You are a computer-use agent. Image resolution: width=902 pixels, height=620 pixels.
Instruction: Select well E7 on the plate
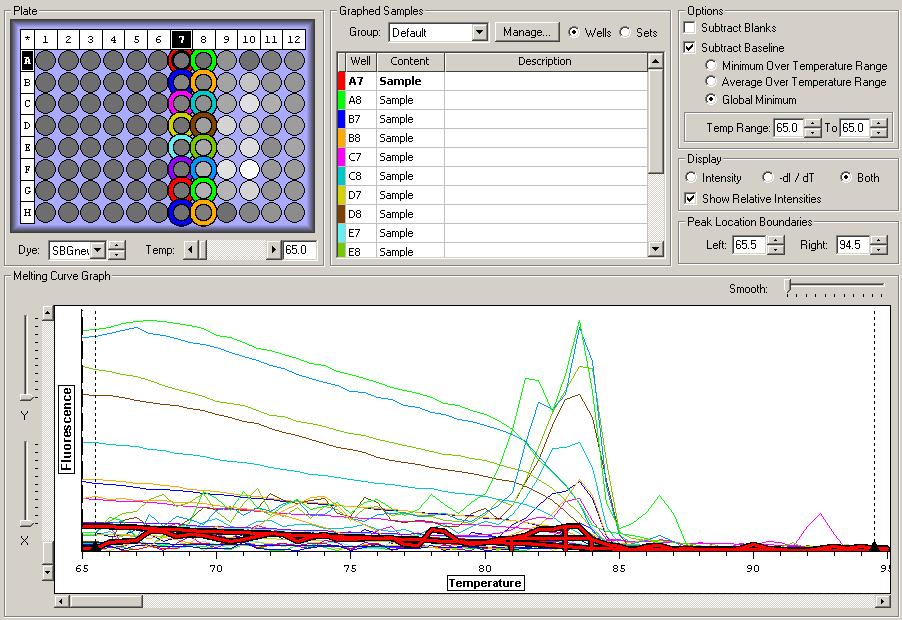coord(181,147)
